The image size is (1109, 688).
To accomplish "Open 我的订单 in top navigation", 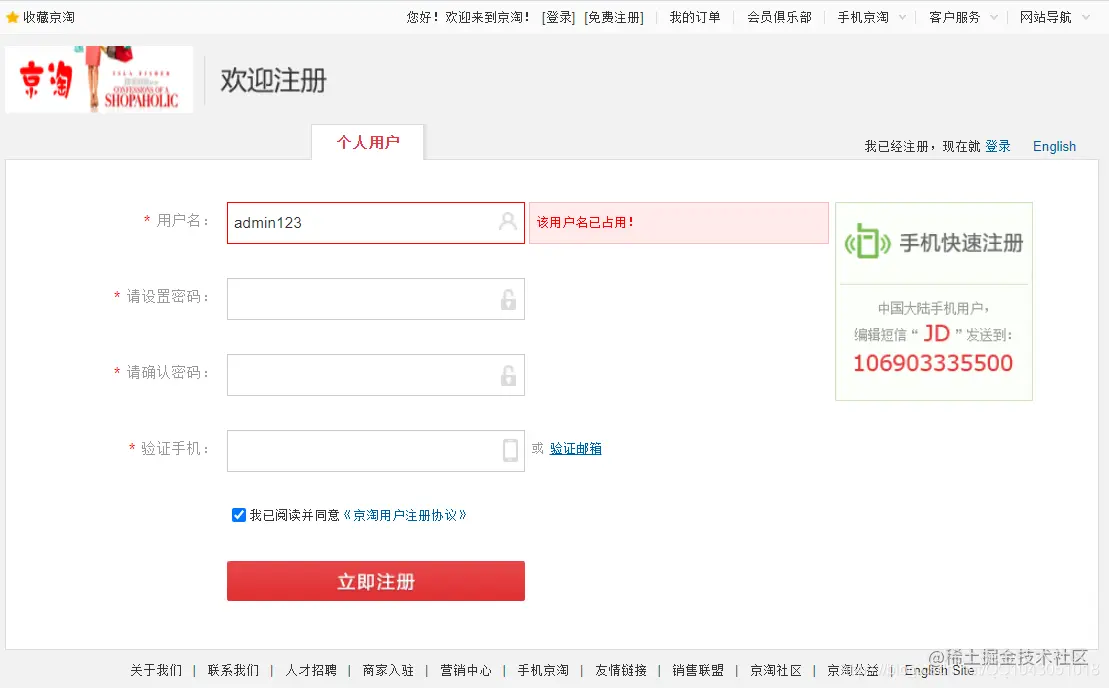I will tap(695, 17).
